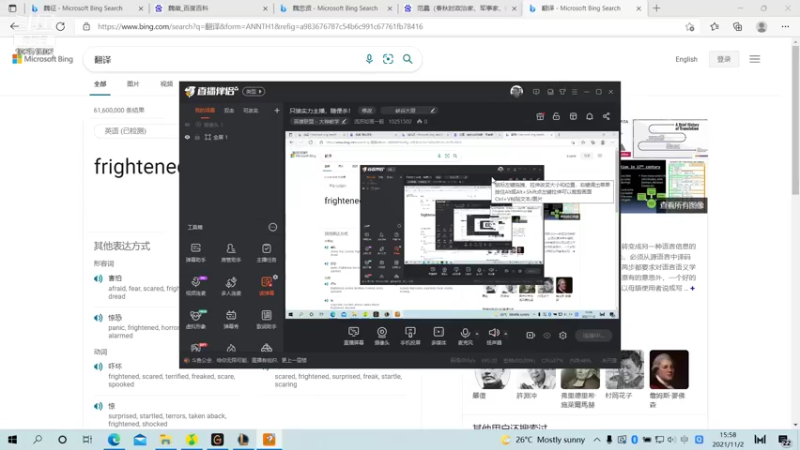Switch Bing to English link
This screenshot has width=800, height=450.
686,59
